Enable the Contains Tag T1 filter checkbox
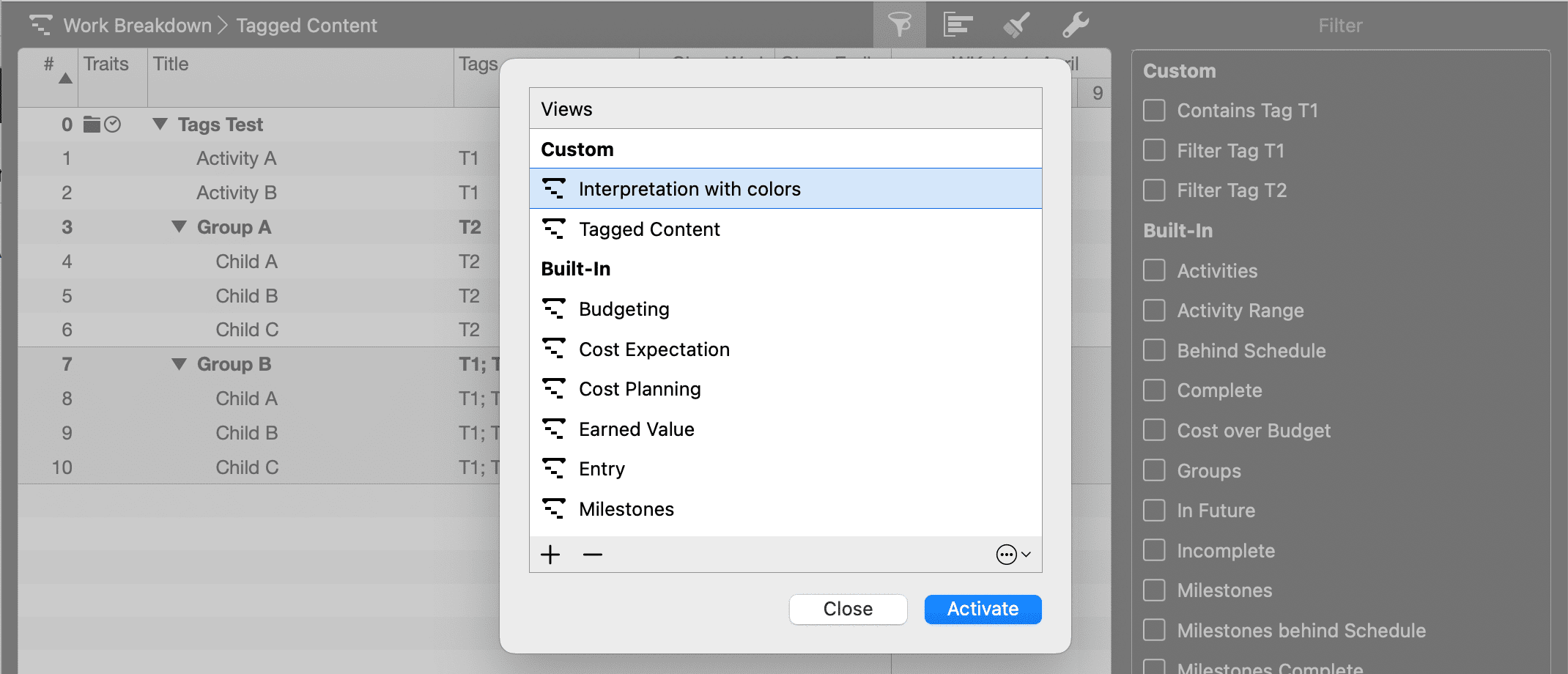The image size is (1568, 674). (1154, 111)
